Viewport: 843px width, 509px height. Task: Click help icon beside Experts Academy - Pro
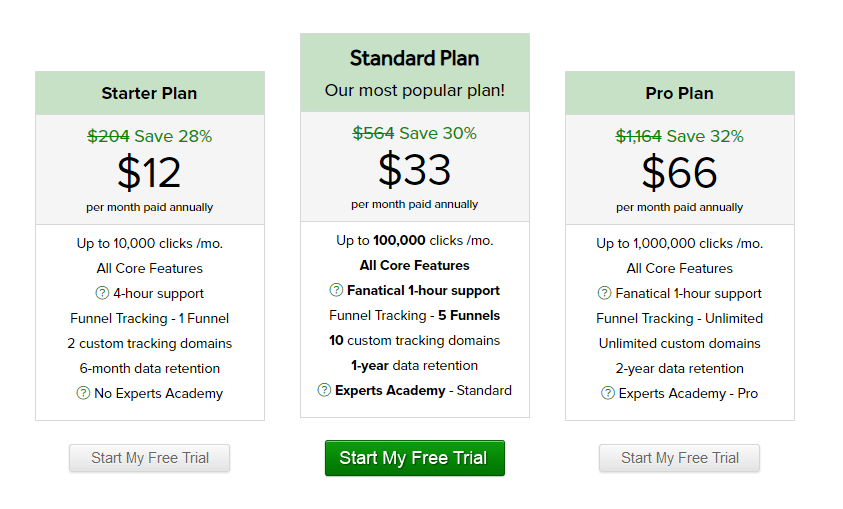[x=608, y=393]
